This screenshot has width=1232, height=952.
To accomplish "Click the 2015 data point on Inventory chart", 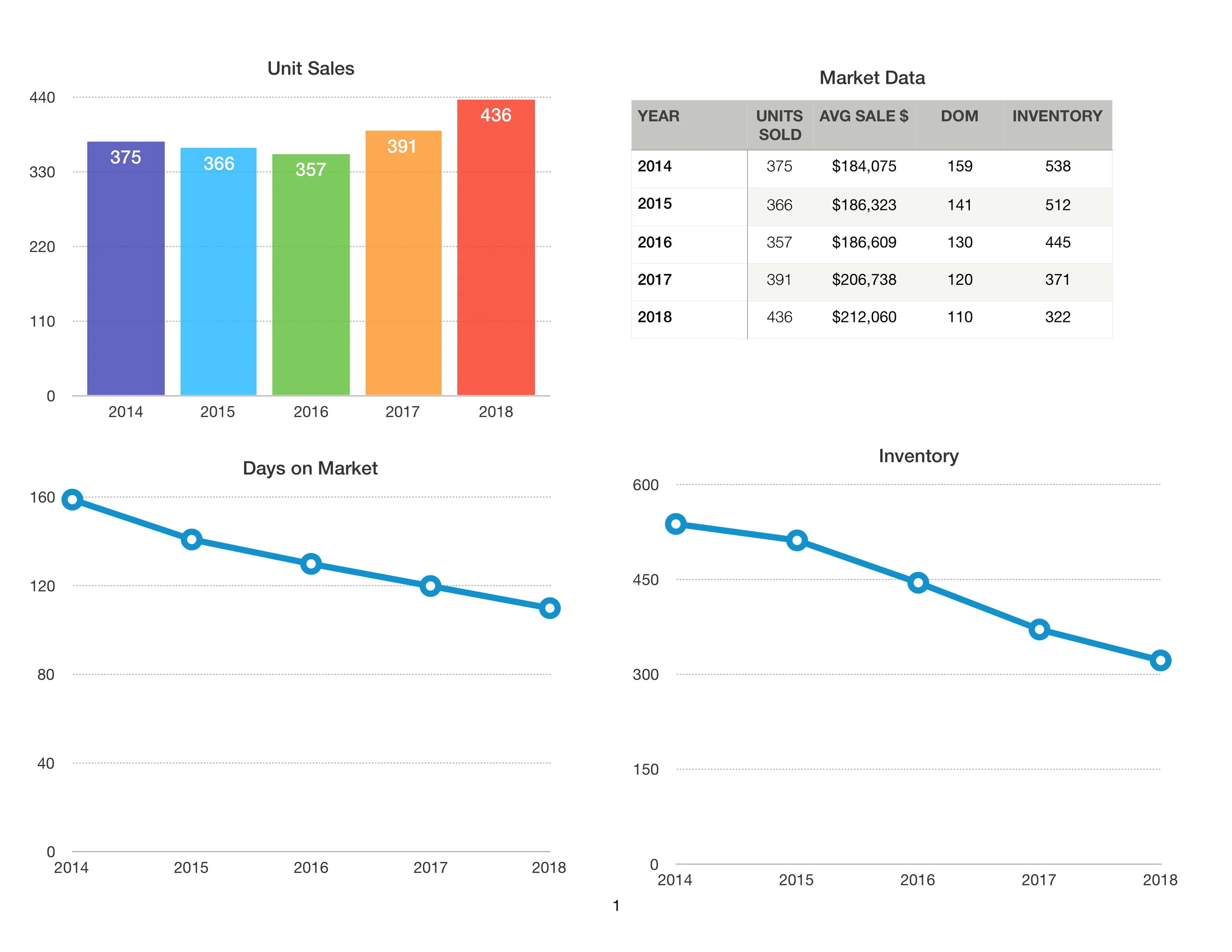I will pos(796,540).
